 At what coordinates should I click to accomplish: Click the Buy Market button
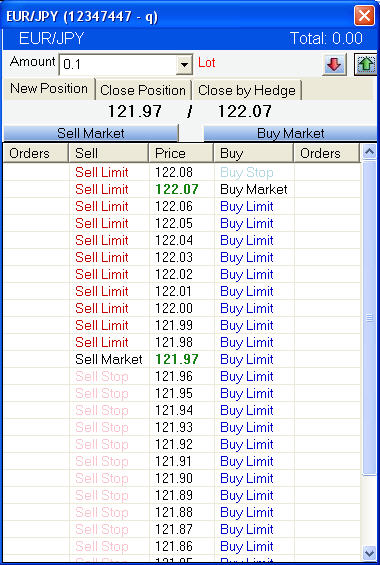pyautogui.click(x=290, y=133)
